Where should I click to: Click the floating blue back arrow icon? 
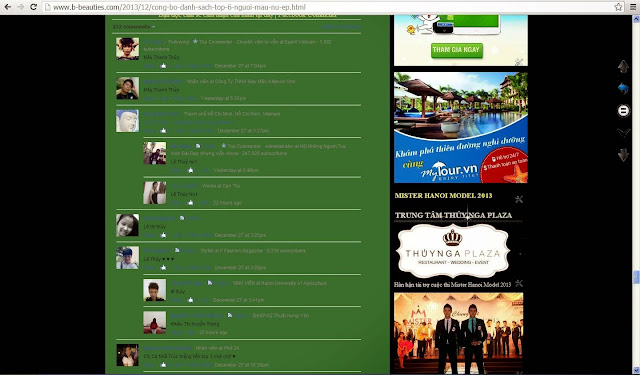coord(623,88)
